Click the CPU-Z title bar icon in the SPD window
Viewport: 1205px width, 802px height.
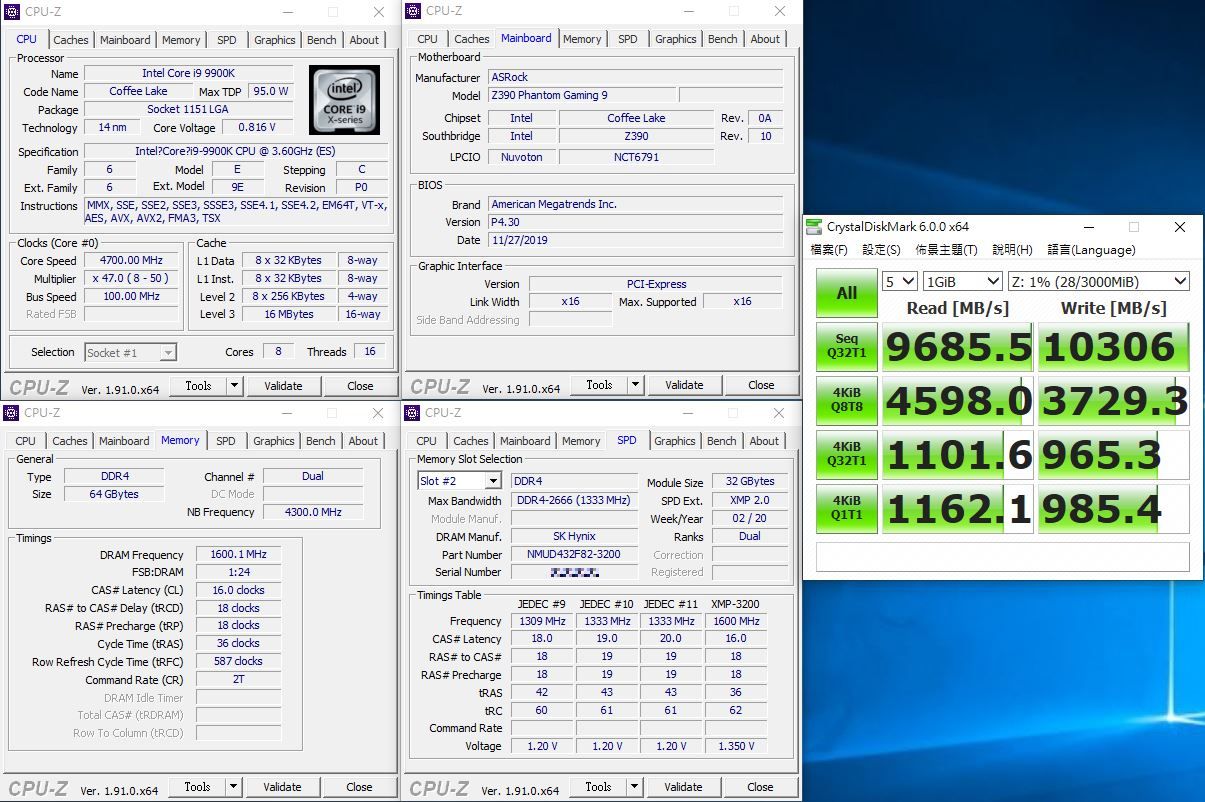click(x=412, y=412)
